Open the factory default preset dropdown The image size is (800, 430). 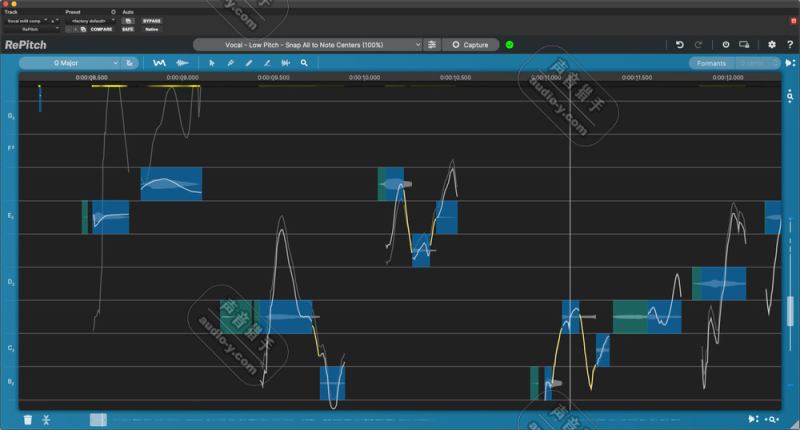(x=90, y=20)
